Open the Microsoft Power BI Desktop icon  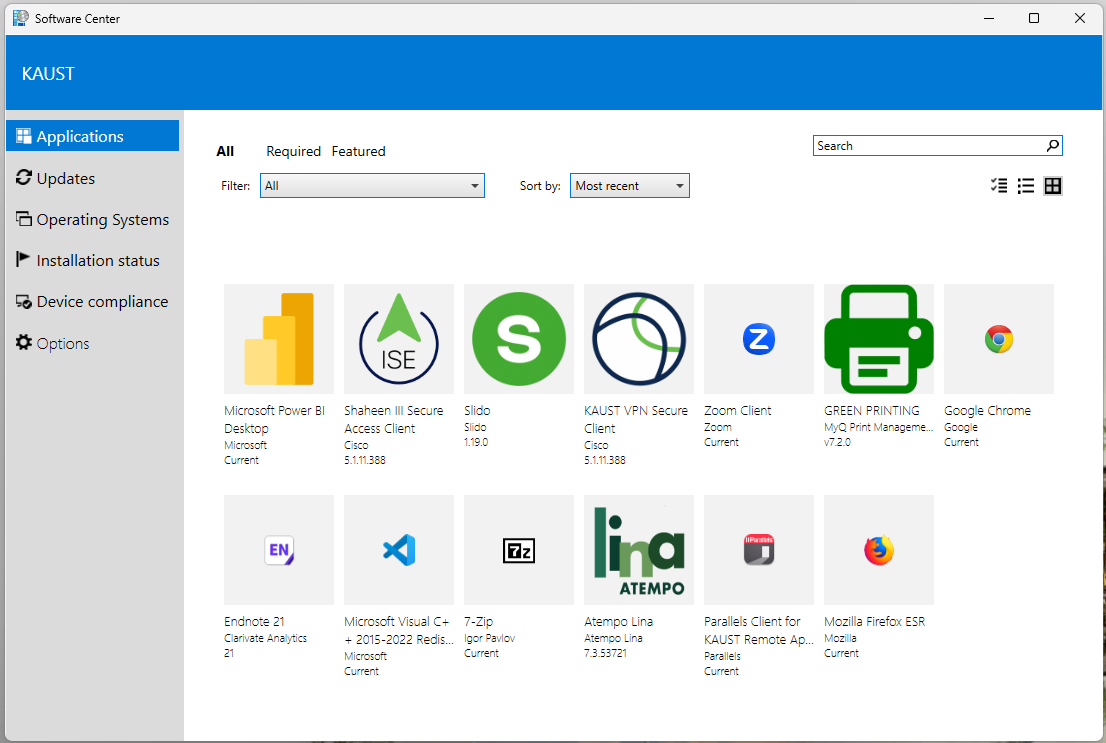tap(279, 339)
